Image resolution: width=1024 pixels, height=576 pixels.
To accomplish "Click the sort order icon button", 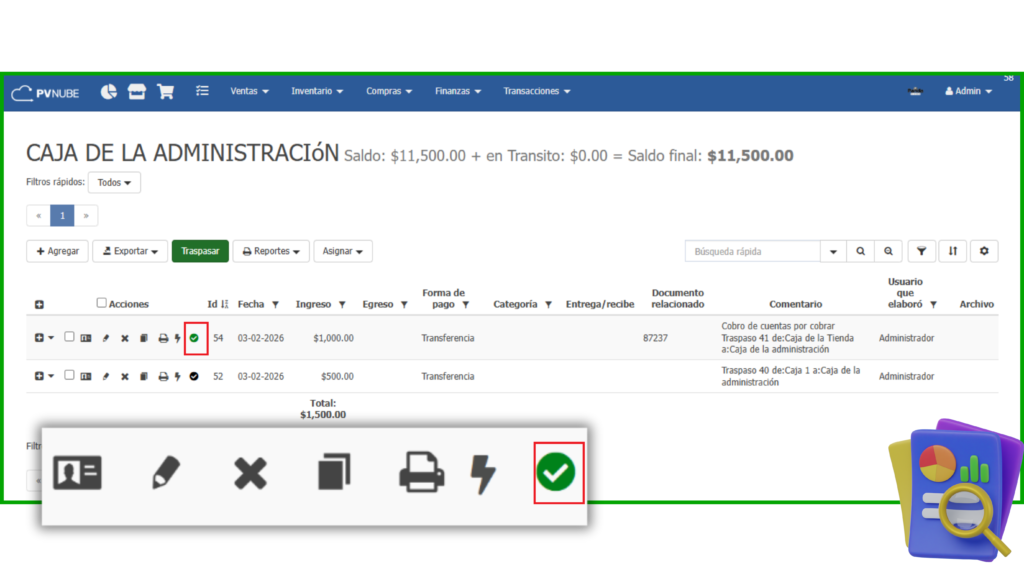I will click(x=952, y=251).
